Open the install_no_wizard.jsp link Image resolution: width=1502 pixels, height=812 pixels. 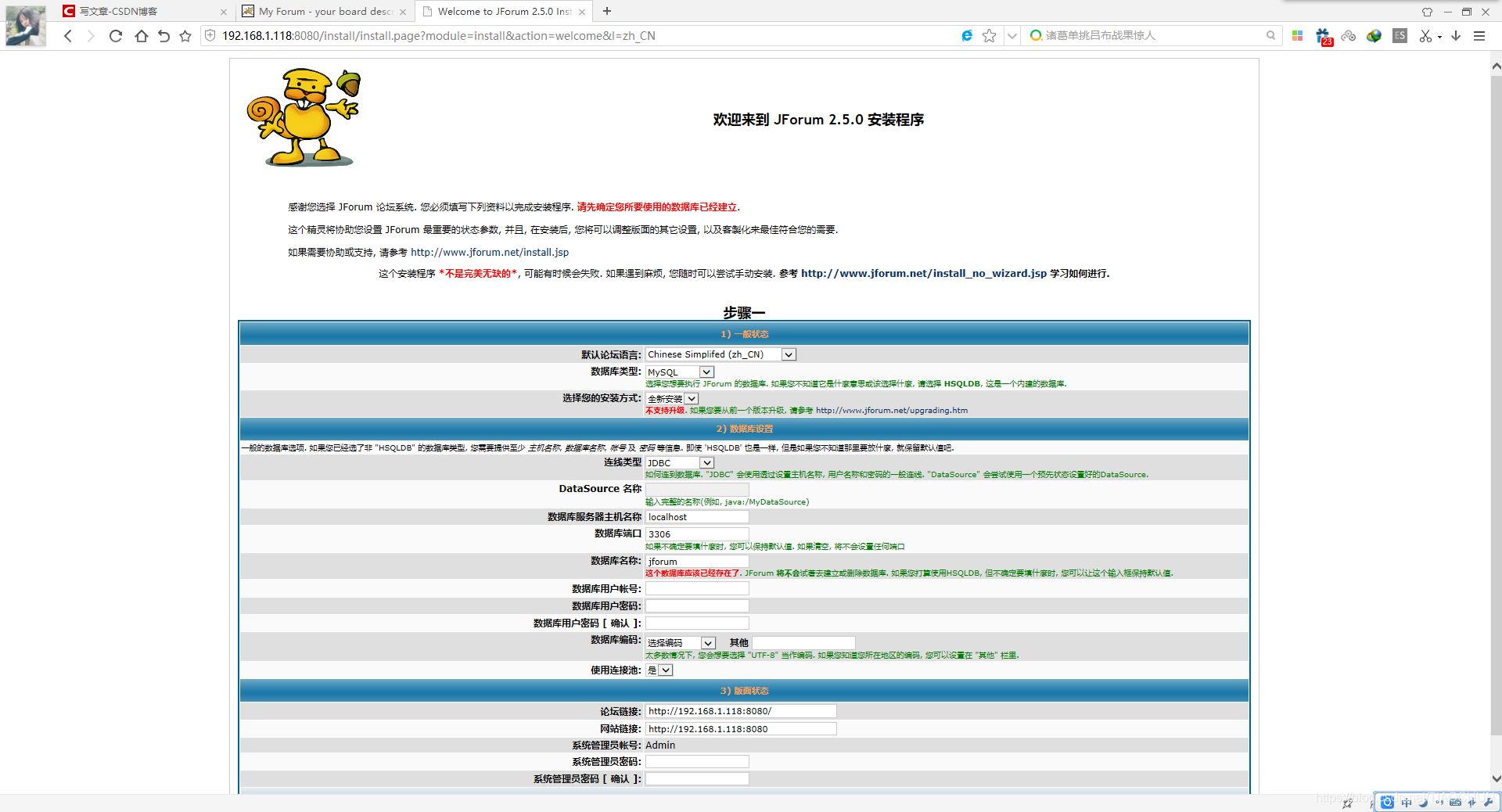tap(924, 274)
